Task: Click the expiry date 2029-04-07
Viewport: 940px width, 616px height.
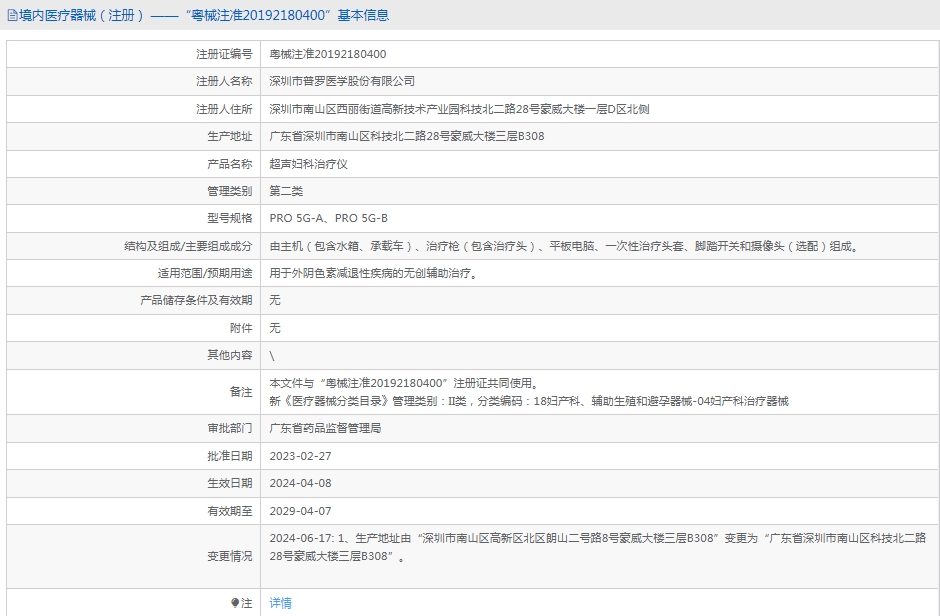Action: (298, 510)
